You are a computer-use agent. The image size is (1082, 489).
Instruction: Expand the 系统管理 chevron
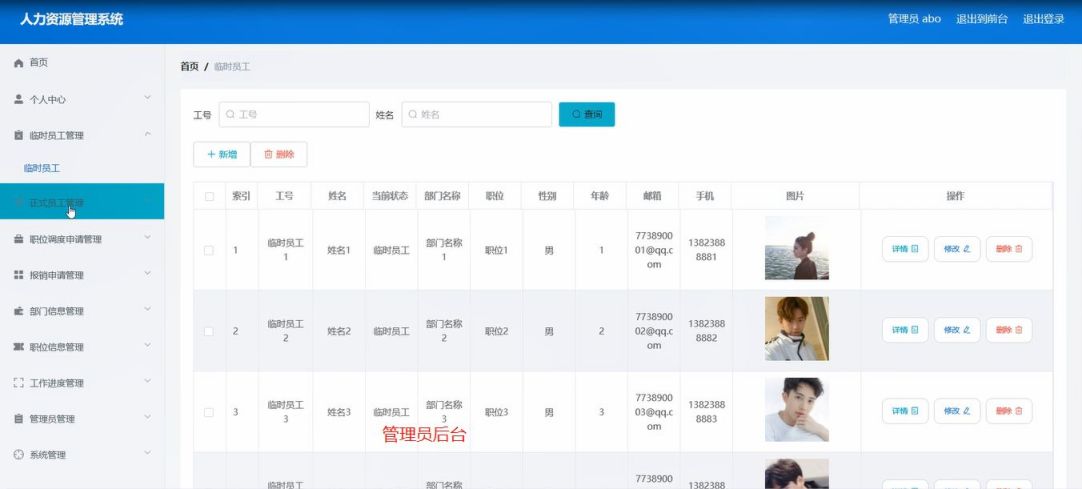click(147, 453)
